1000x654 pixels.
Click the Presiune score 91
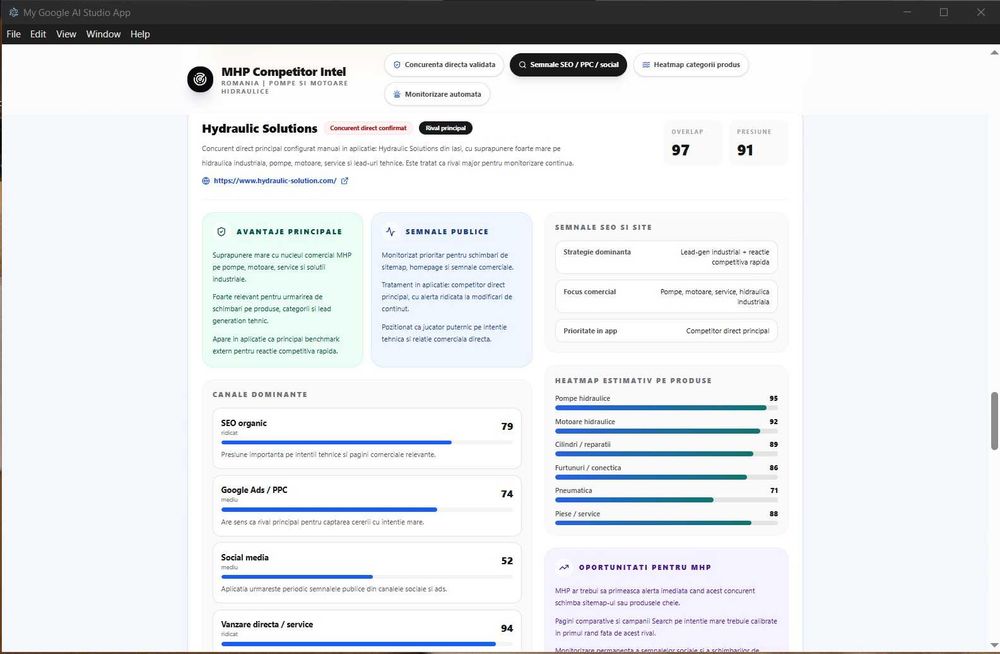coord(745,150)
